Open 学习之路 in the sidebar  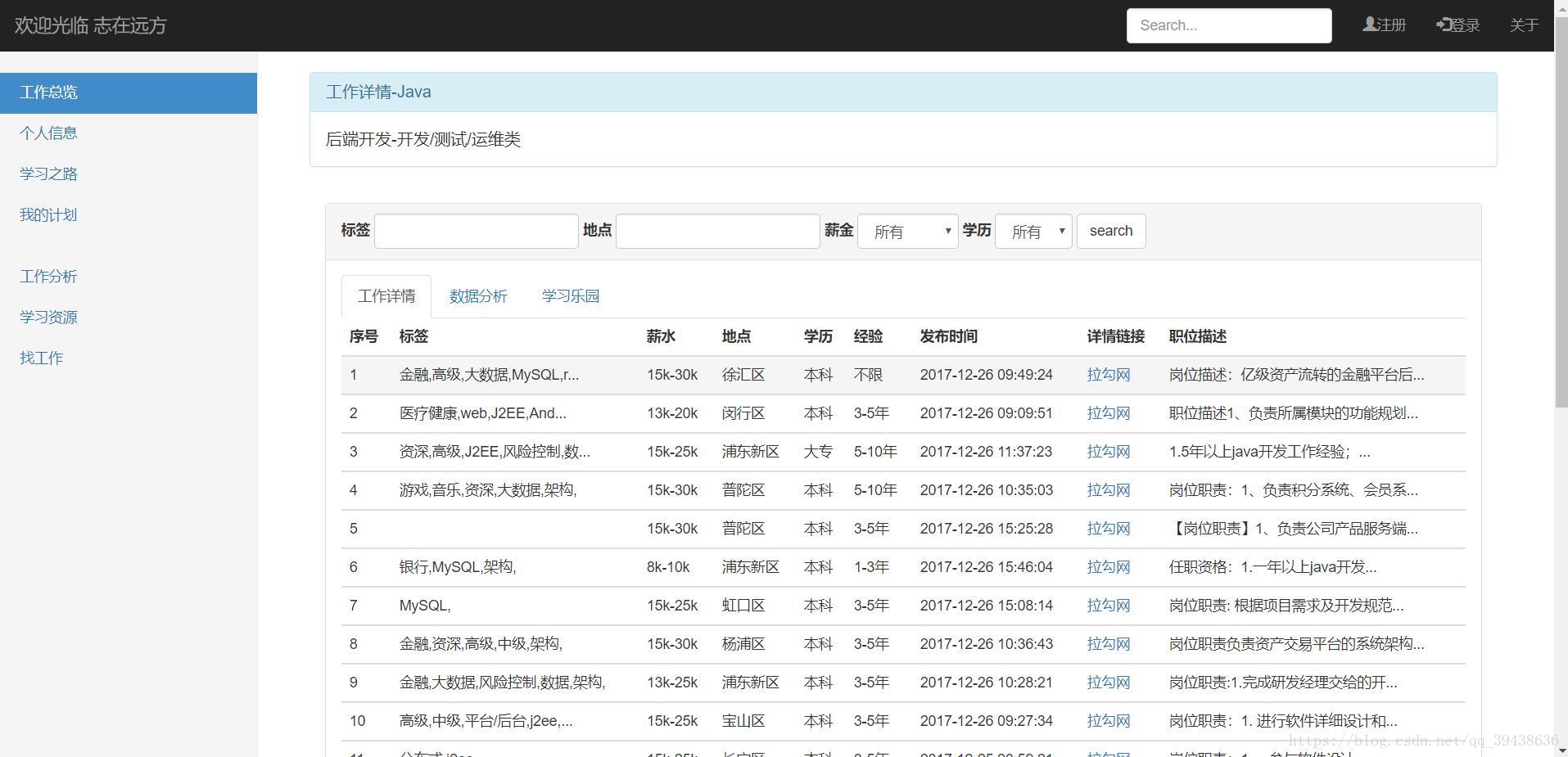(48, 174)
